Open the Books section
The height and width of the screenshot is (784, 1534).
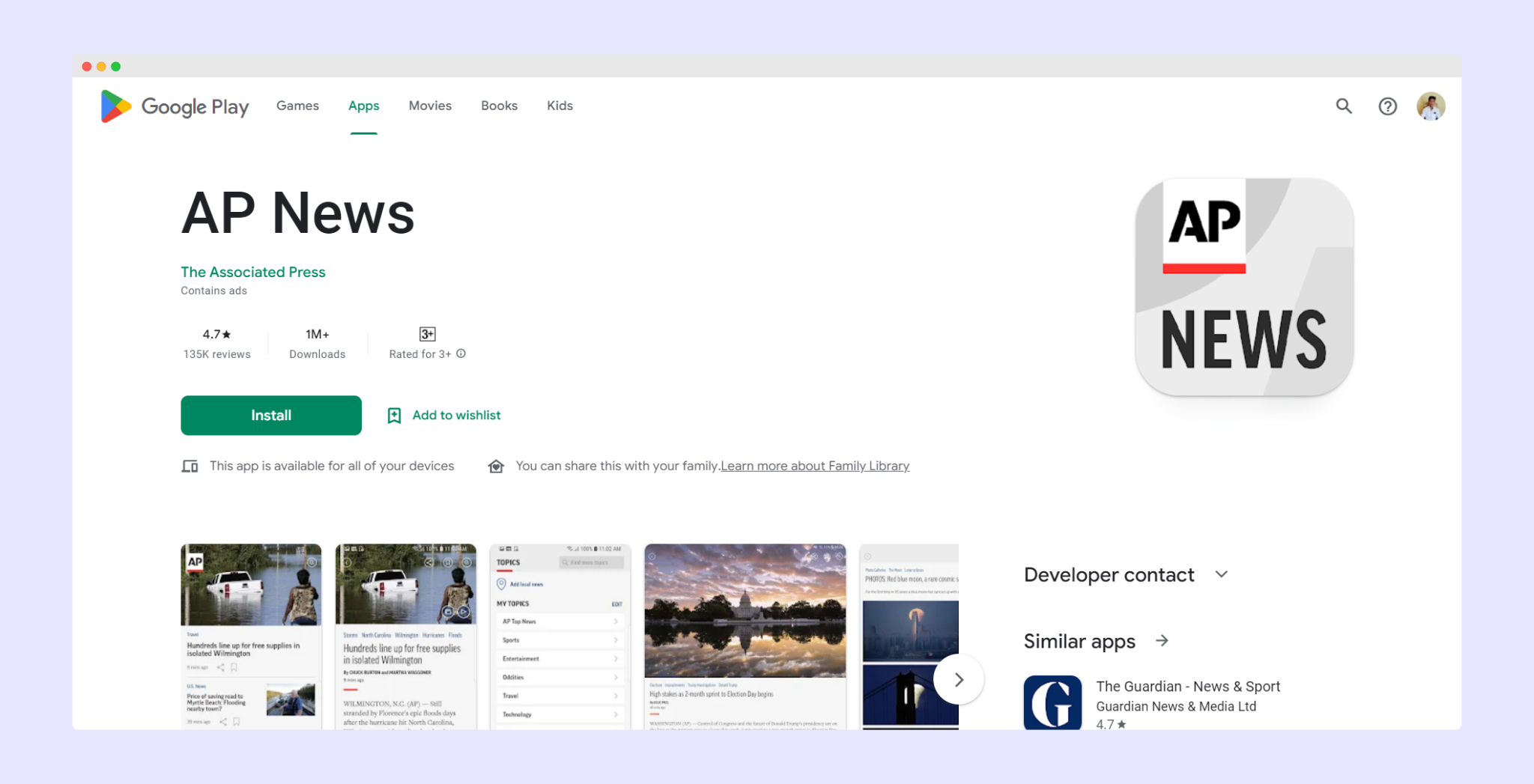tap(499, 106)
